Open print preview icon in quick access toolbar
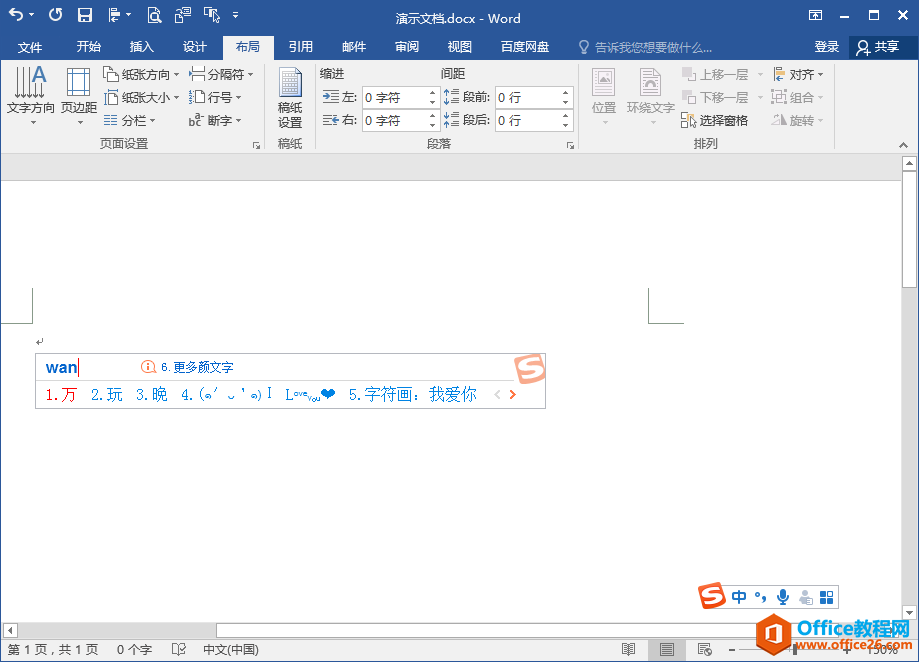The height and width of the screenshot is (662, 919). pyautogui.click(x=154, y=15)
